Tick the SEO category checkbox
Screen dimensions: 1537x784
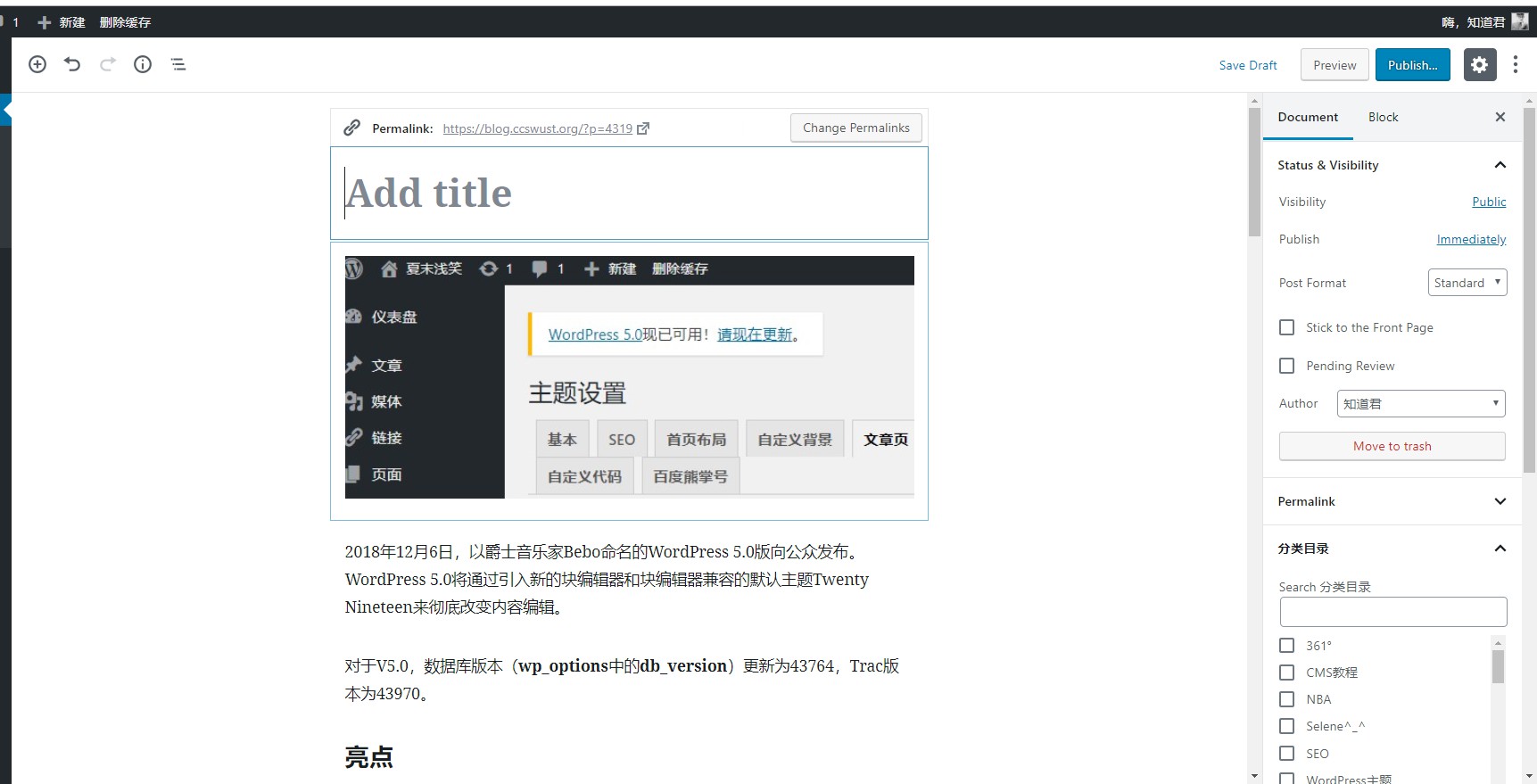(1286, 753)
